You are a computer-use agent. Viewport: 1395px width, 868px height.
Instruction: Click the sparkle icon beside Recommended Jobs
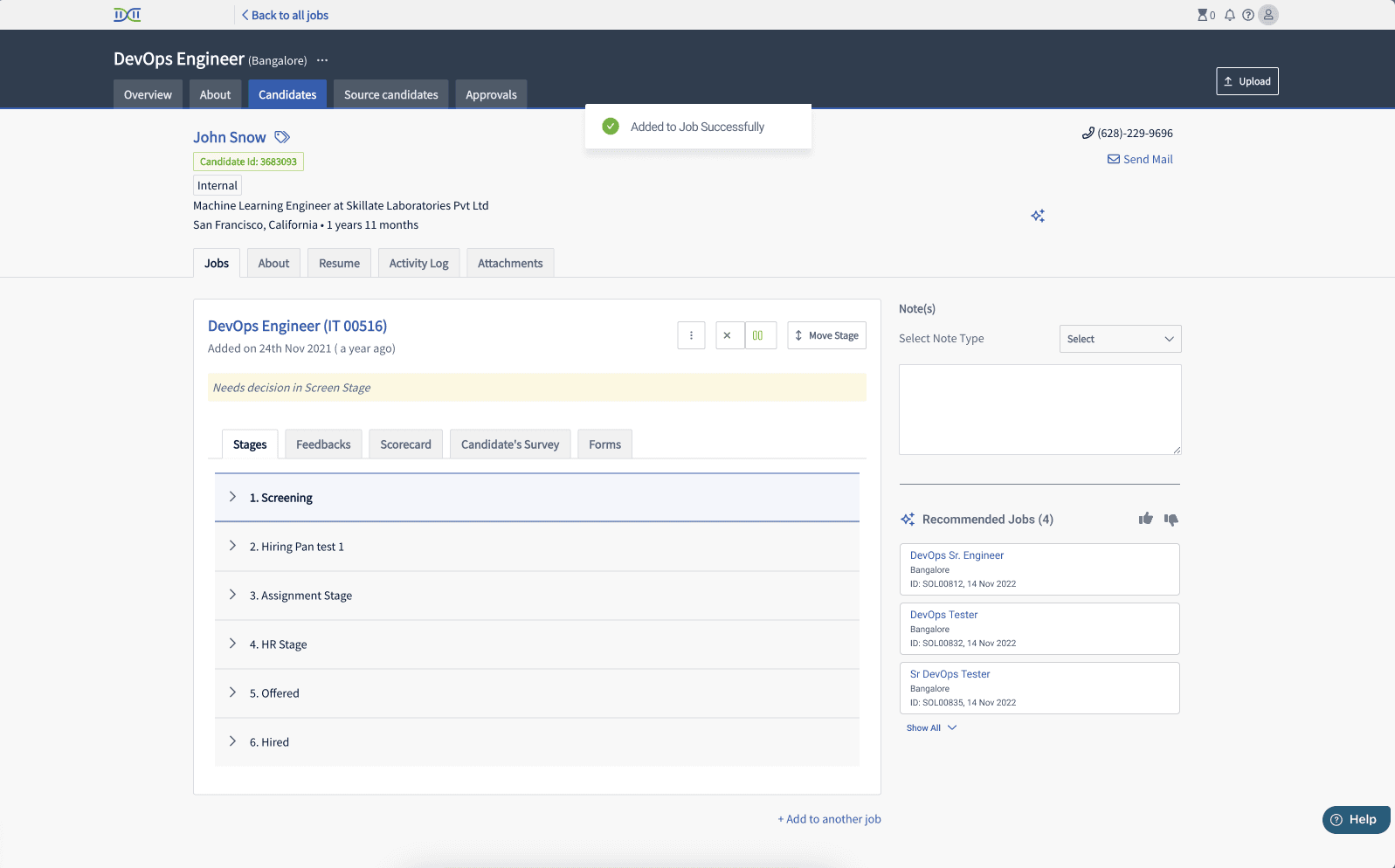click(x=908, y=520)
